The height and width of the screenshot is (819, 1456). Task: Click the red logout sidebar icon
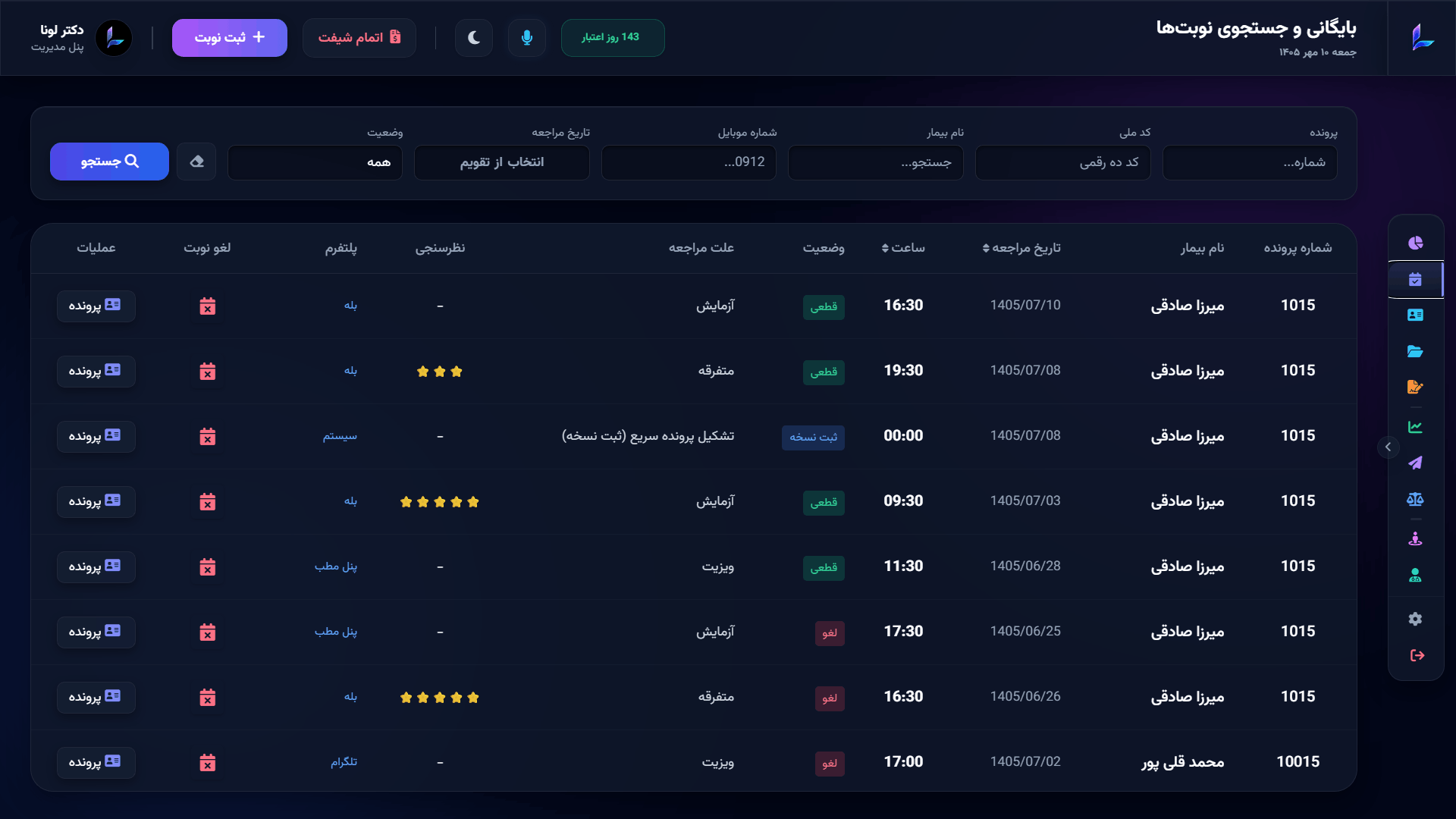coord(1417,655)
